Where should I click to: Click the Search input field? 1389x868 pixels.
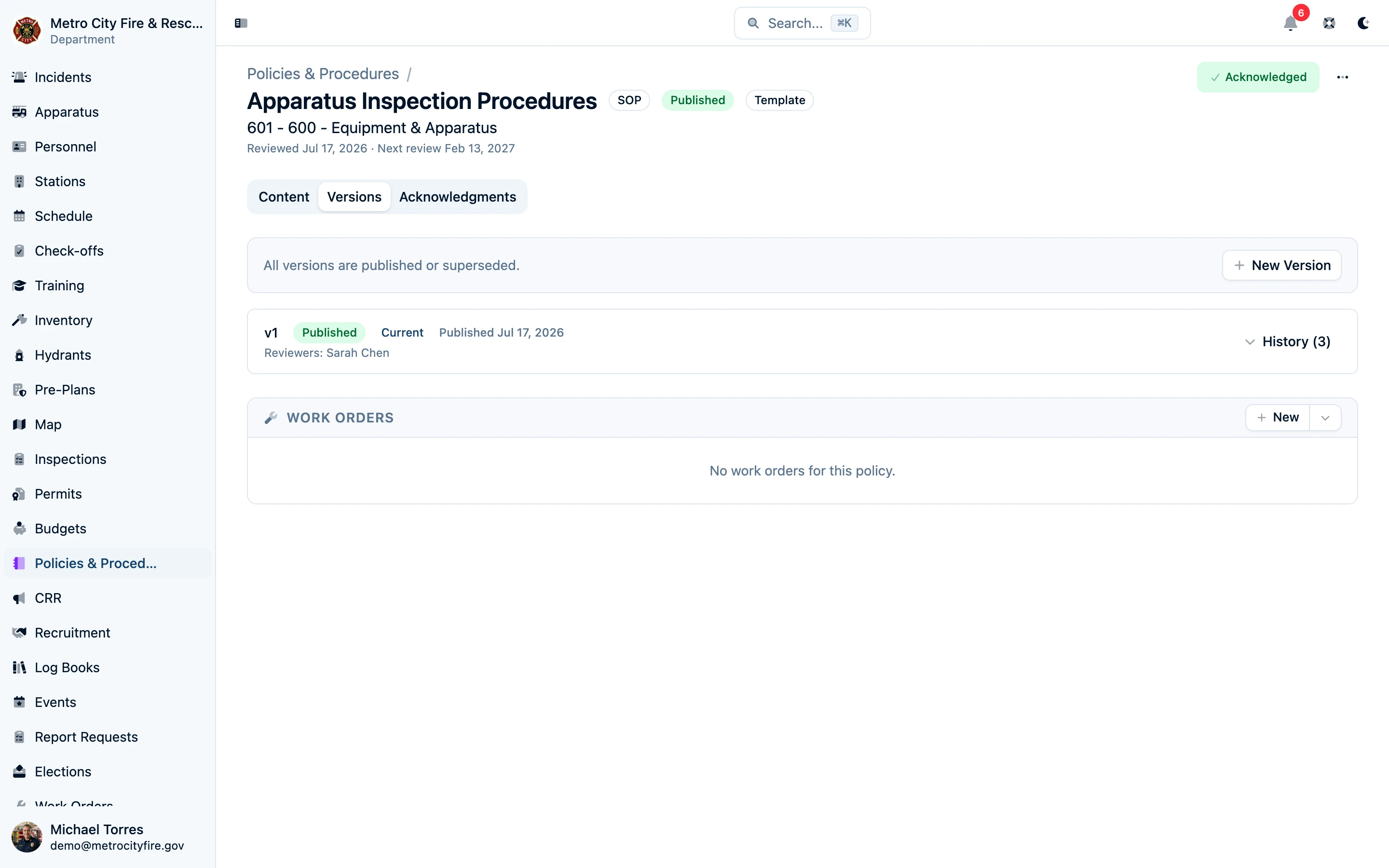pyautogui.click(x=802, y=23)
